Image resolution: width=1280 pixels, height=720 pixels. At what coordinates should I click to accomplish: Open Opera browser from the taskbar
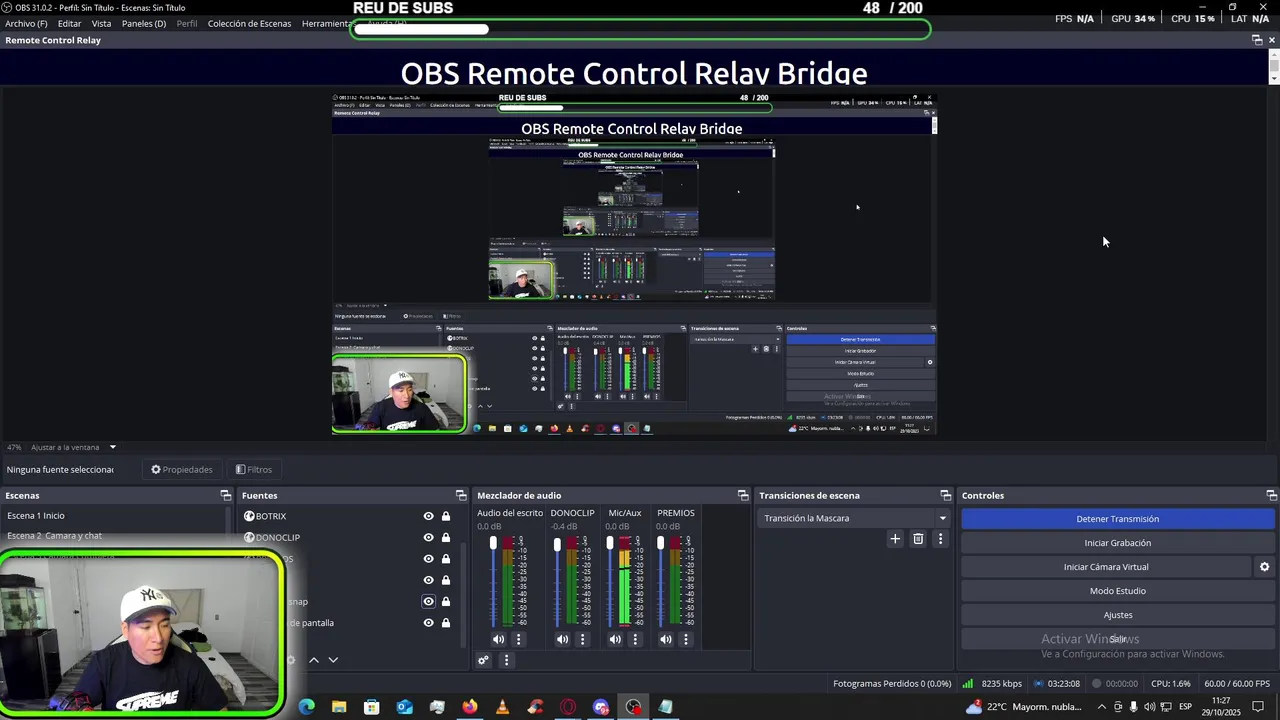(568, 707)
